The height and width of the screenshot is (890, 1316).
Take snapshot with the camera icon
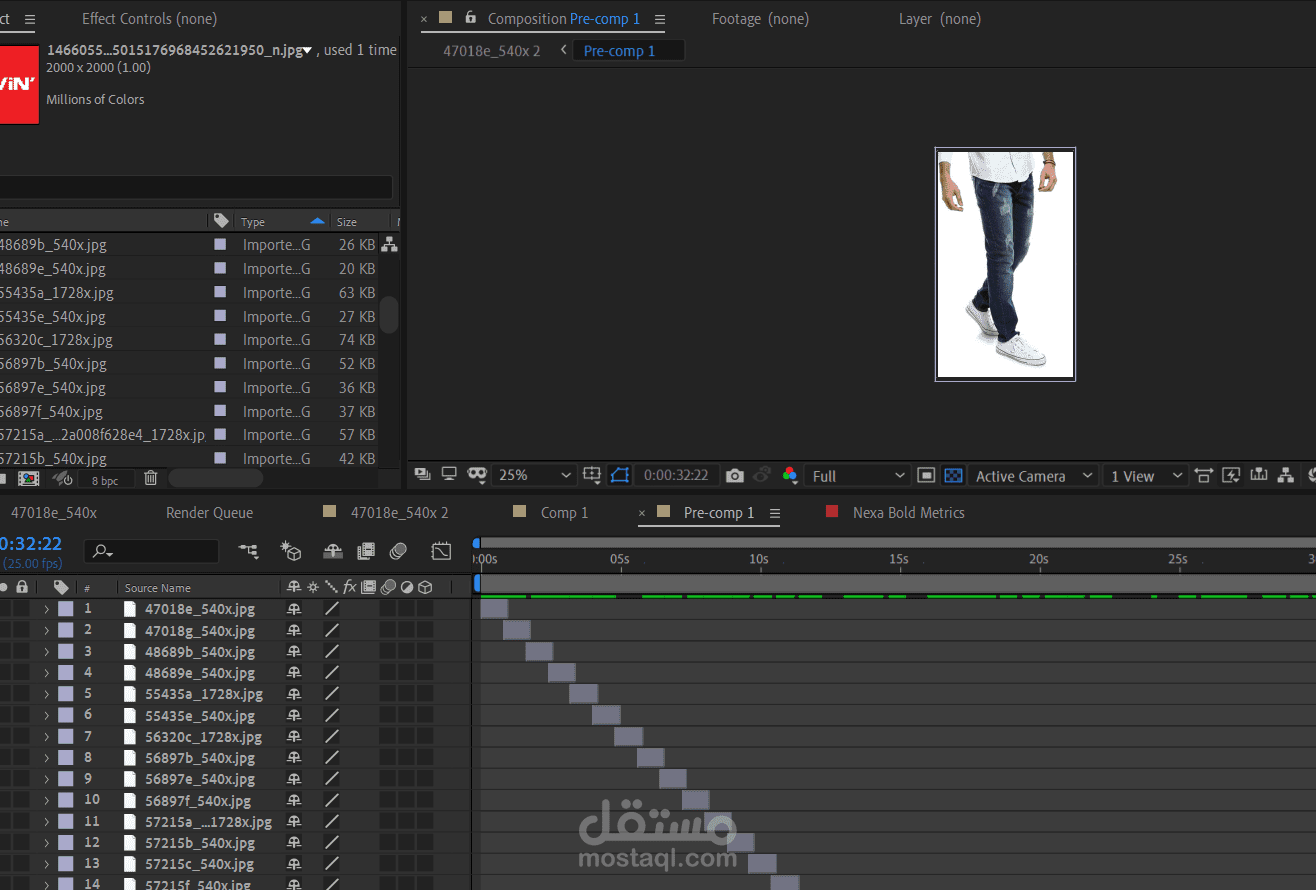tap(735, 476)
